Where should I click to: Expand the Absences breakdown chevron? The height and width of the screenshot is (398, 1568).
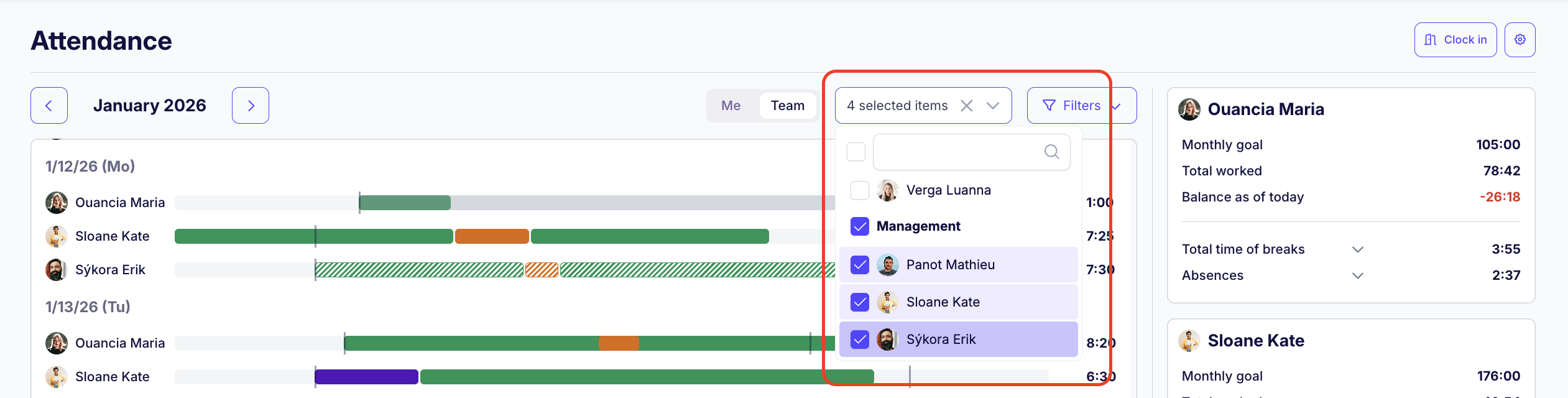1358,275
